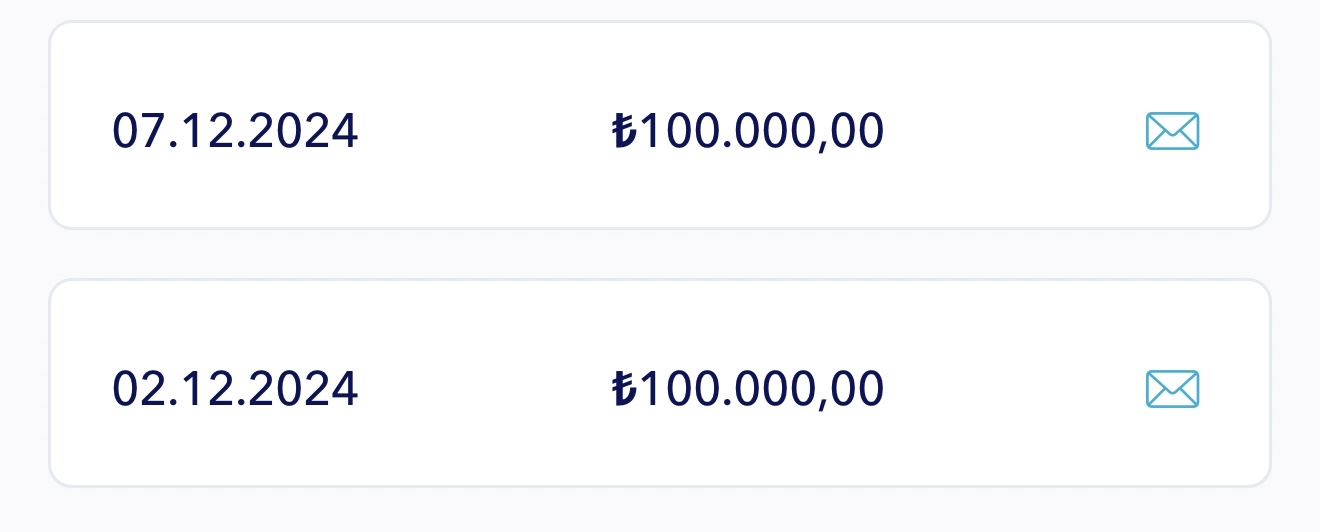This screenshot has height=532, width=1320.
Task: Select the 07.12.2024 date text
Action: [x=235, y=131]
